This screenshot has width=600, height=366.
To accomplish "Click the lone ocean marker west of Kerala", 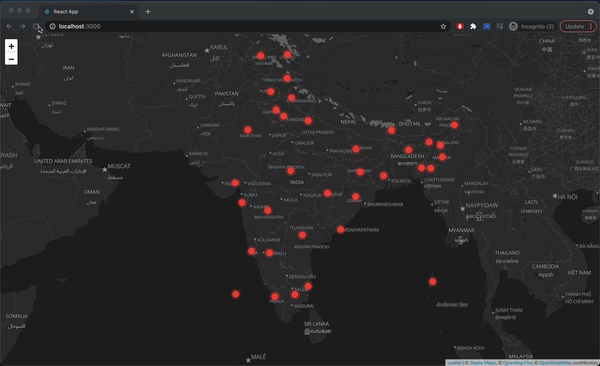I will coord(236,294).
